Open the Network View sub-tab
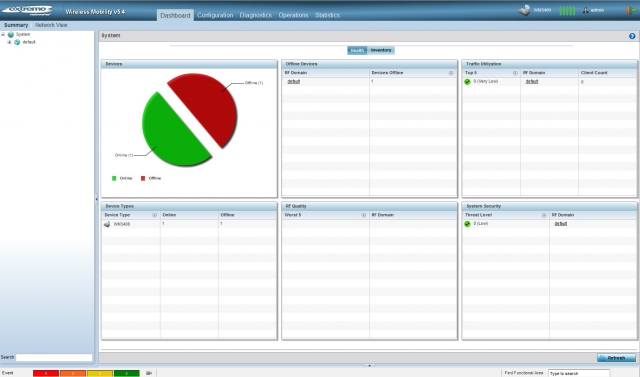Image resolution: width=640 pixels, height=377 pixels. click(x=51, y=25)
